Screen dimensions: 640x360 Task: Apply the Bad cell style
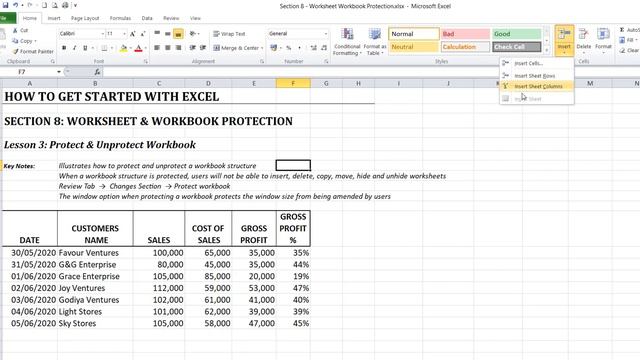click(x=465, y=34)
